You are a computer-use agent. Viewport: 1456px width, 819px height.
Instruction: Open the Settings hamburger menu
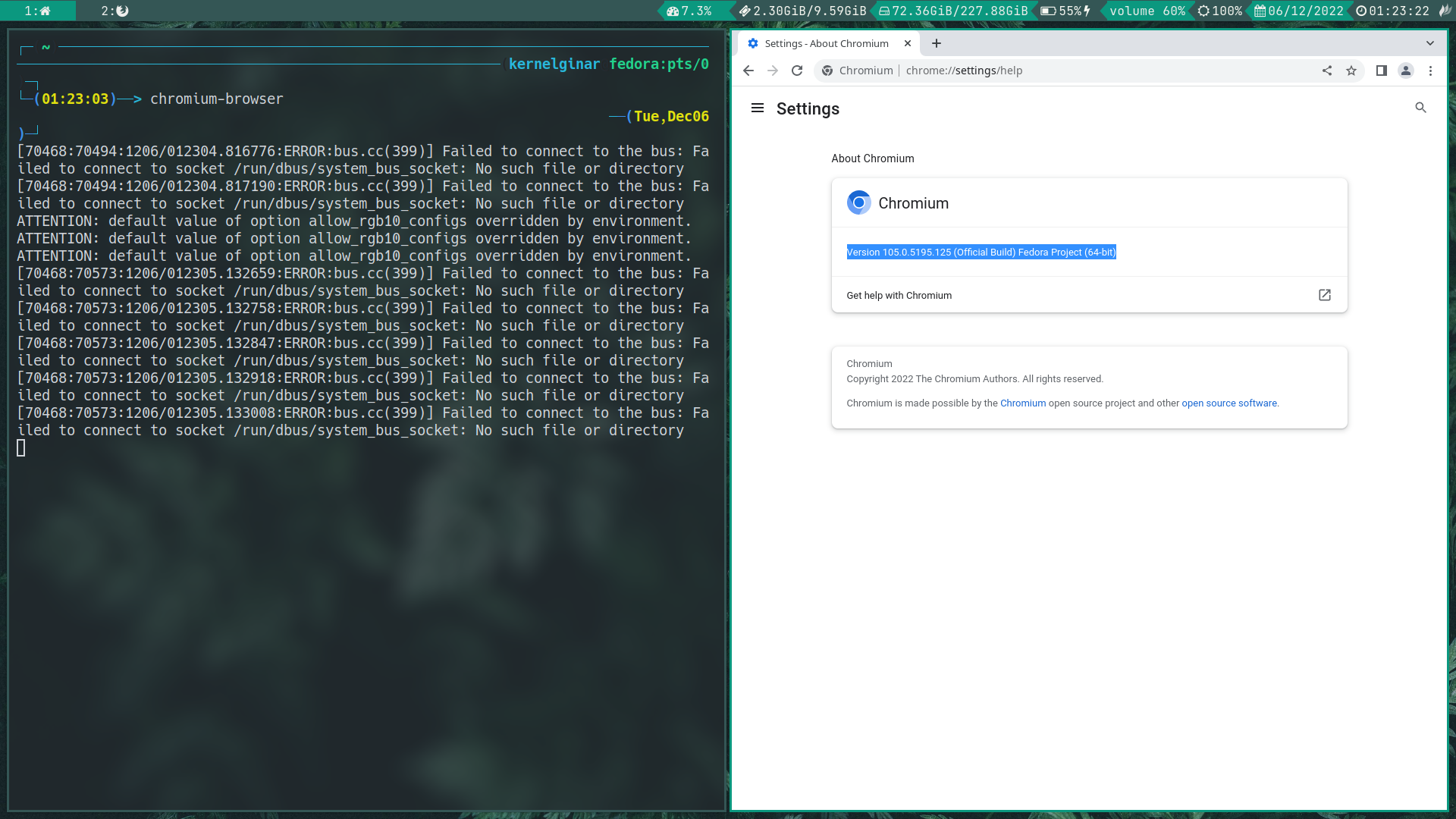(757, 108)
